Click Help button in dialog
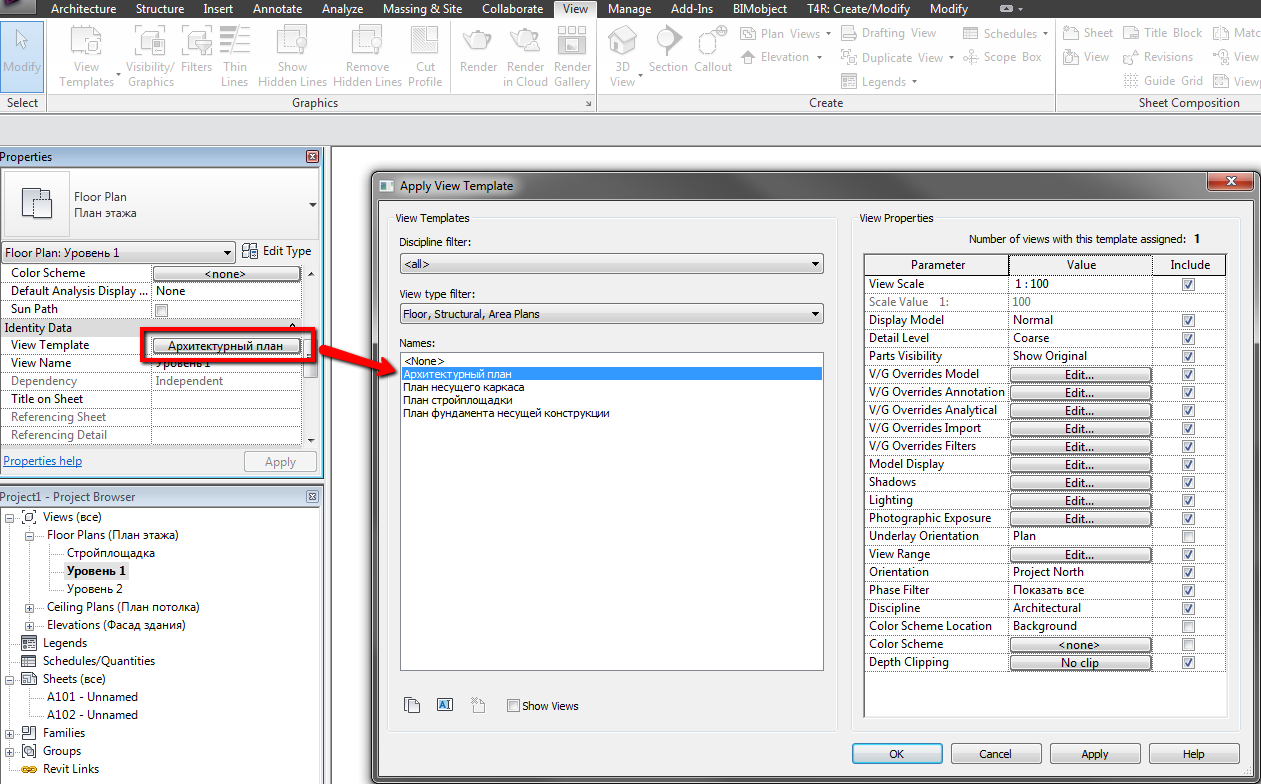 (1193, 754)
